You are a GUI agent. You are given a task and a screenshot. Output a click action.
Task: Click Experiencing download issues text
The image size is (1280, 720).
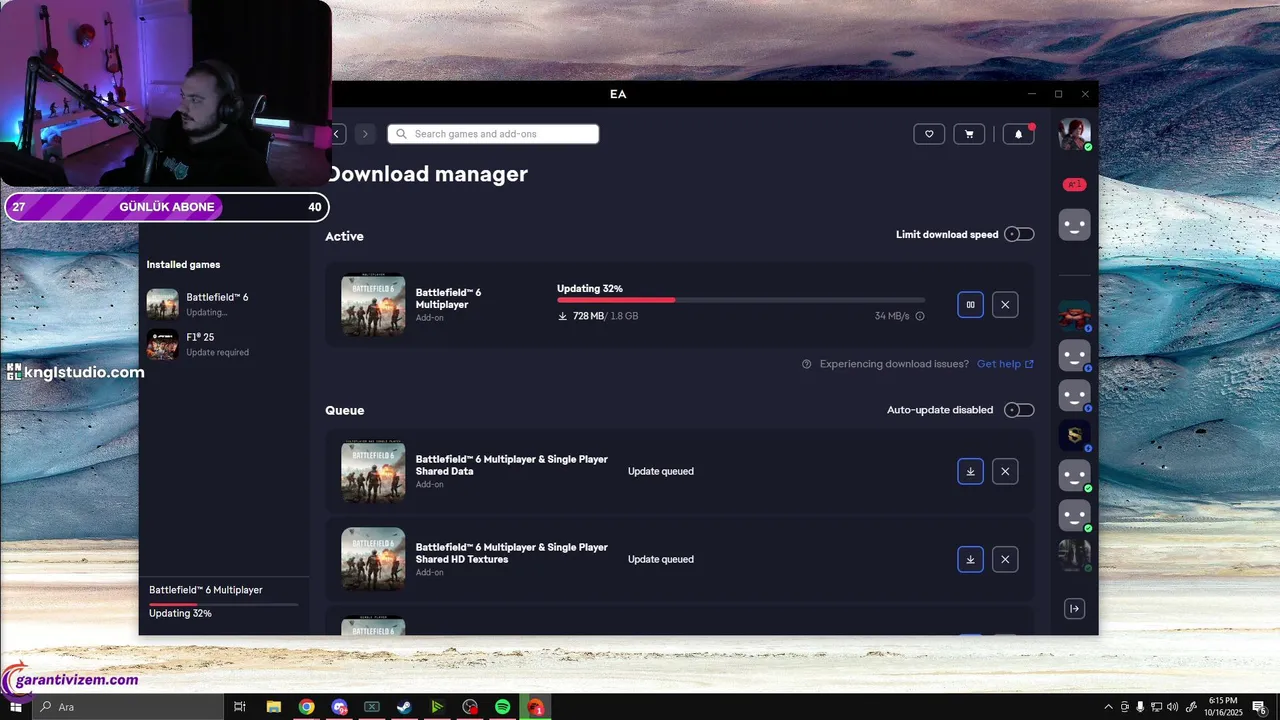pos(894,364)
